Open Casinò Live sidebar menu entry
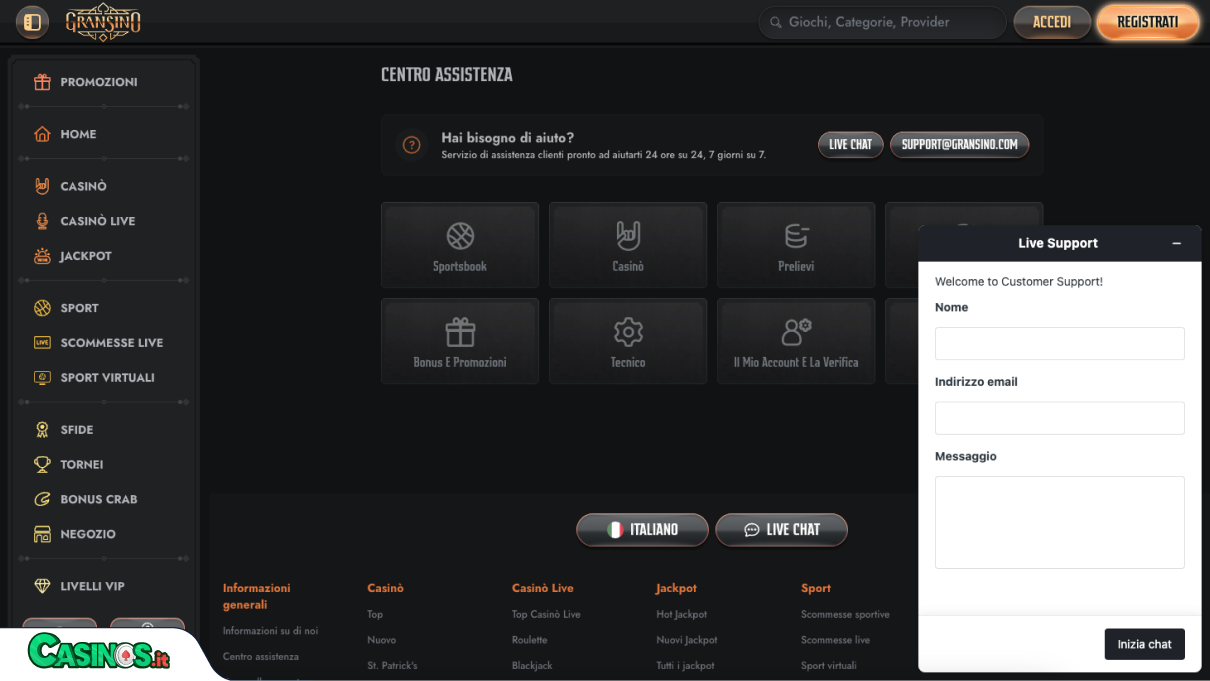Screen dimensions: 1210x681 pyautogui.click(x=98, y=221)
